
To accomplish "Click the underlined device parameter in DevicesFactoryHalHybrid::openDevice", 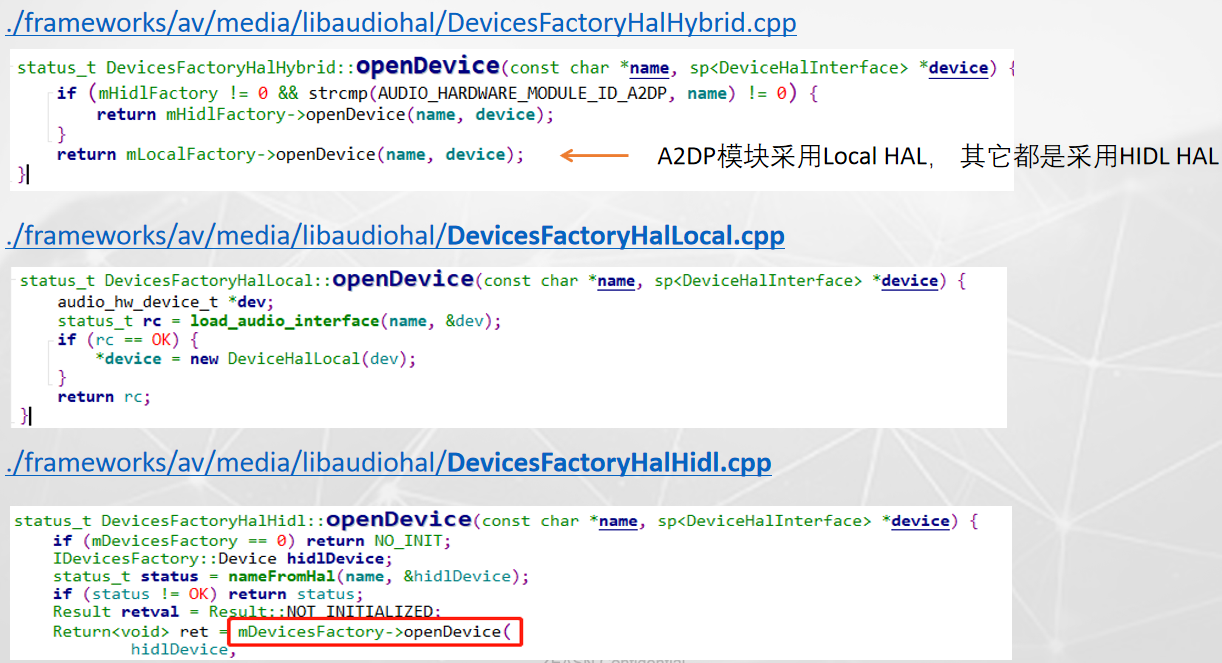I will click(958, 68).
